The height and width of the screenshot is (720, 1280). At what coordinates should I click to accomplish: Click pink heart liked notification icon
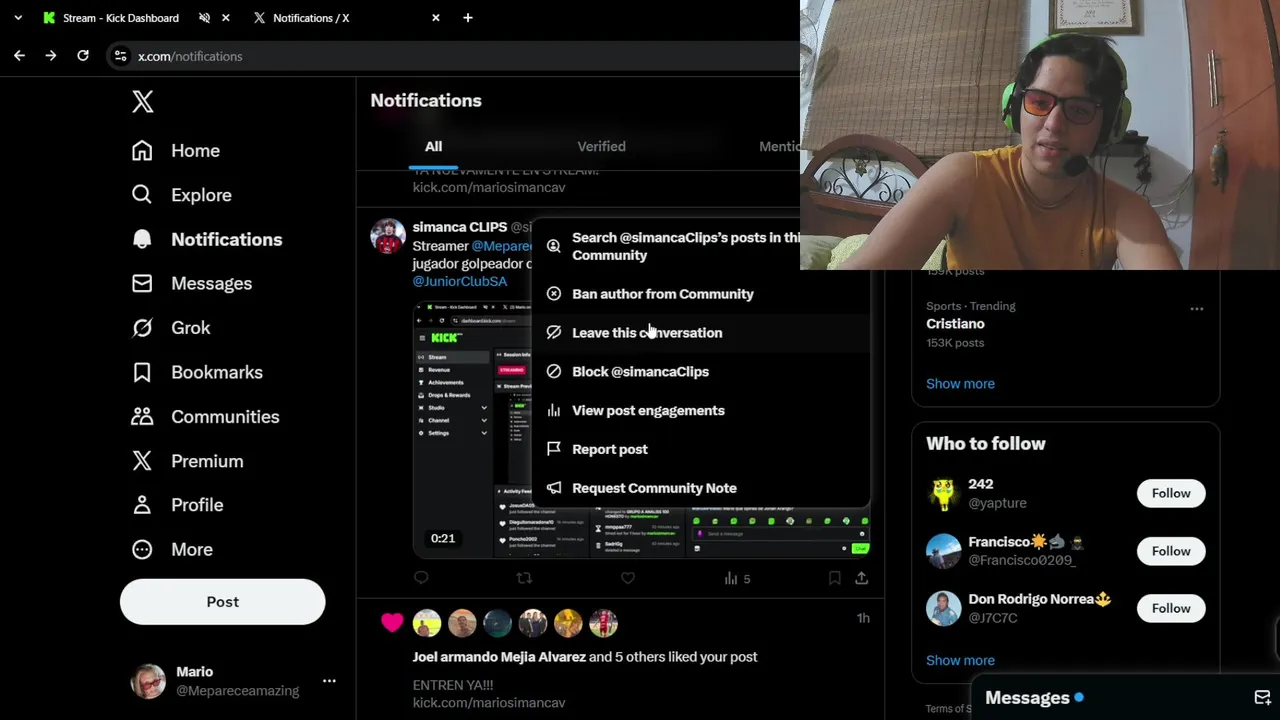click(392, 623)
